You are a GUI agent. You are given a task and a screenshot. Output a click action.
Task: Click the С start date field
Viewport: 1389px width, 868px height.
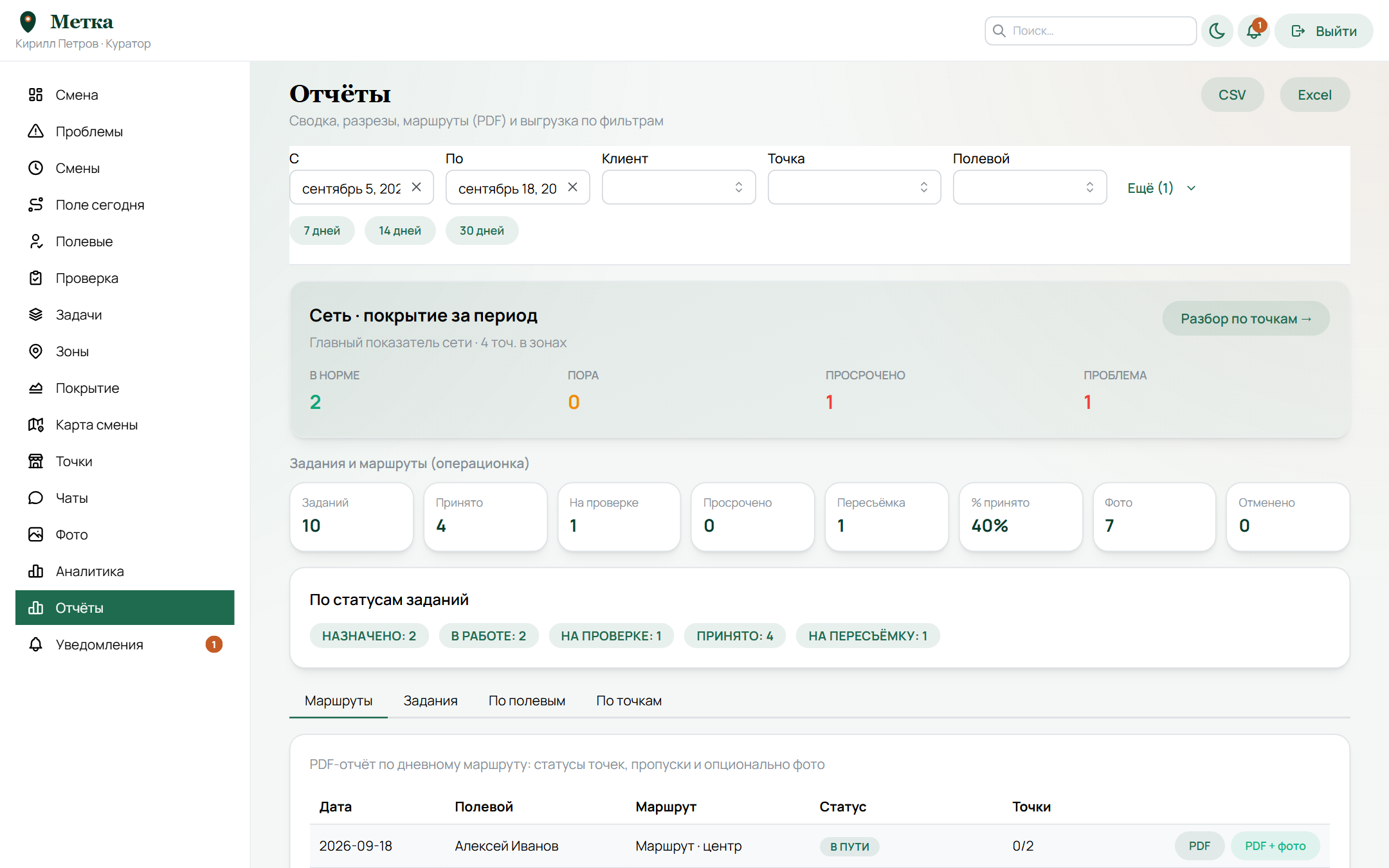point(361,187)
